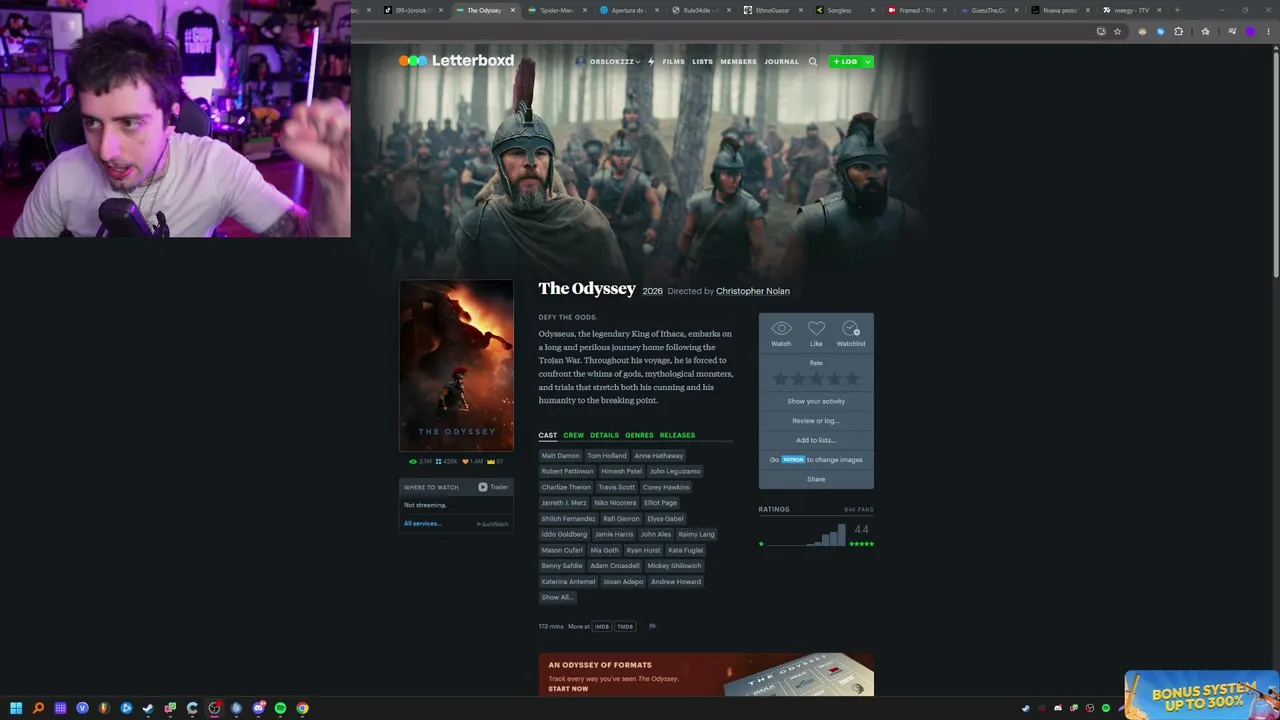Open Steam from the taskbar

click(148, 708)
